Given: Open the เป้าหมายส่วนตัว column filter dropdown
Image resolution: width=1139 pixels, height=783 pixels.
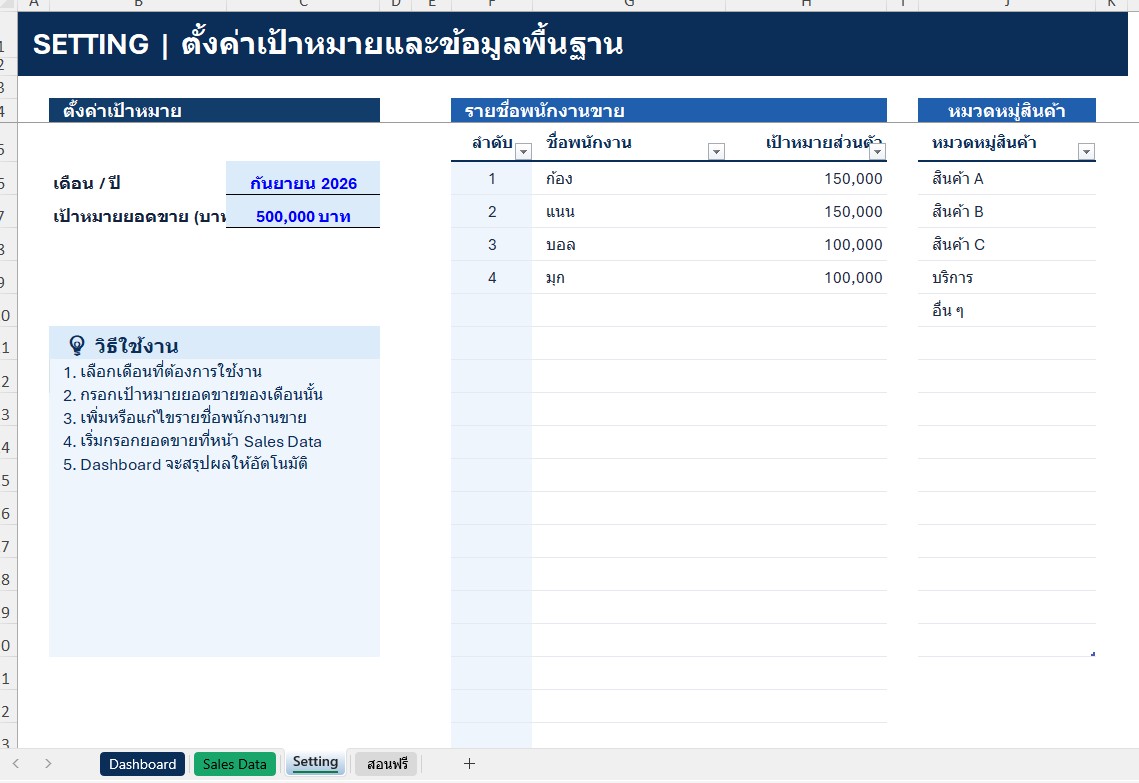Looking at the screenshot, I should (877, 151).
